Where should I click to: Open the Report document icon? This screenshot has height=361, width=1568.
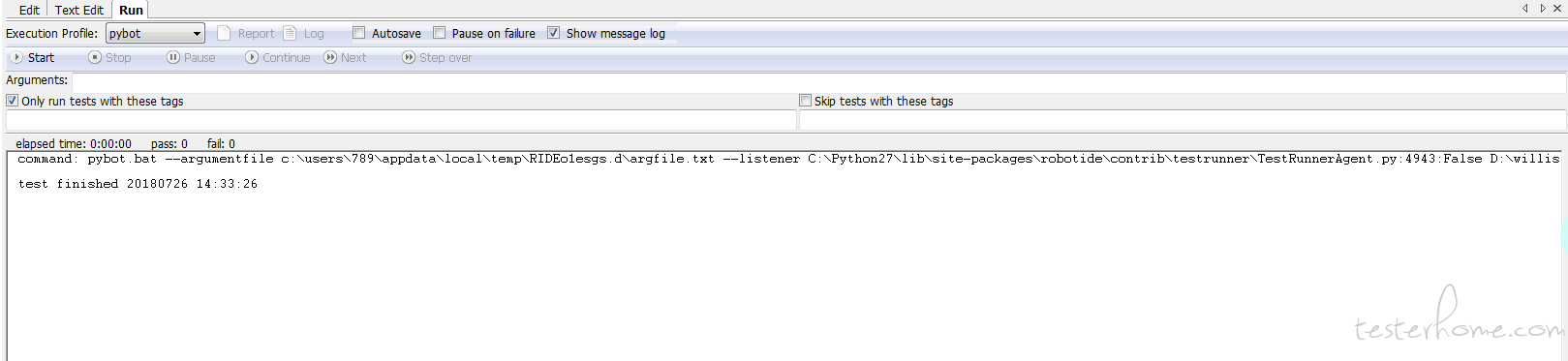(x=224, y=33)
